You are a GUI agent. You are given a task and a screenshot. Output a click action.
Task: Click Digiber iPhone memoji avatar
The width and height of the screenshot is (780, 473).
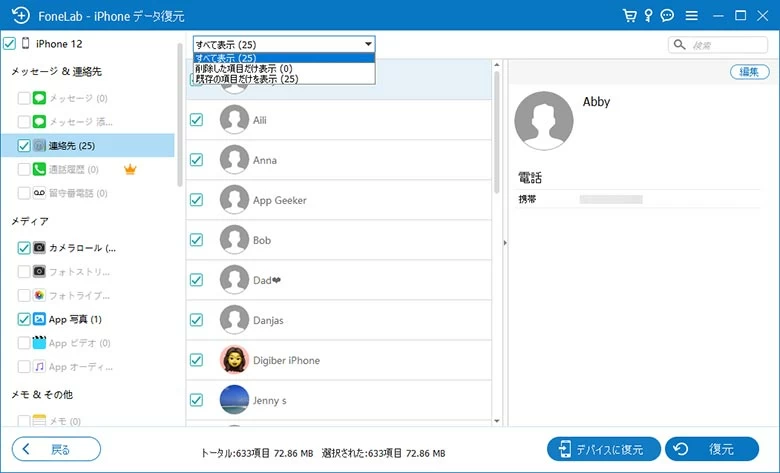pos(234,360)
